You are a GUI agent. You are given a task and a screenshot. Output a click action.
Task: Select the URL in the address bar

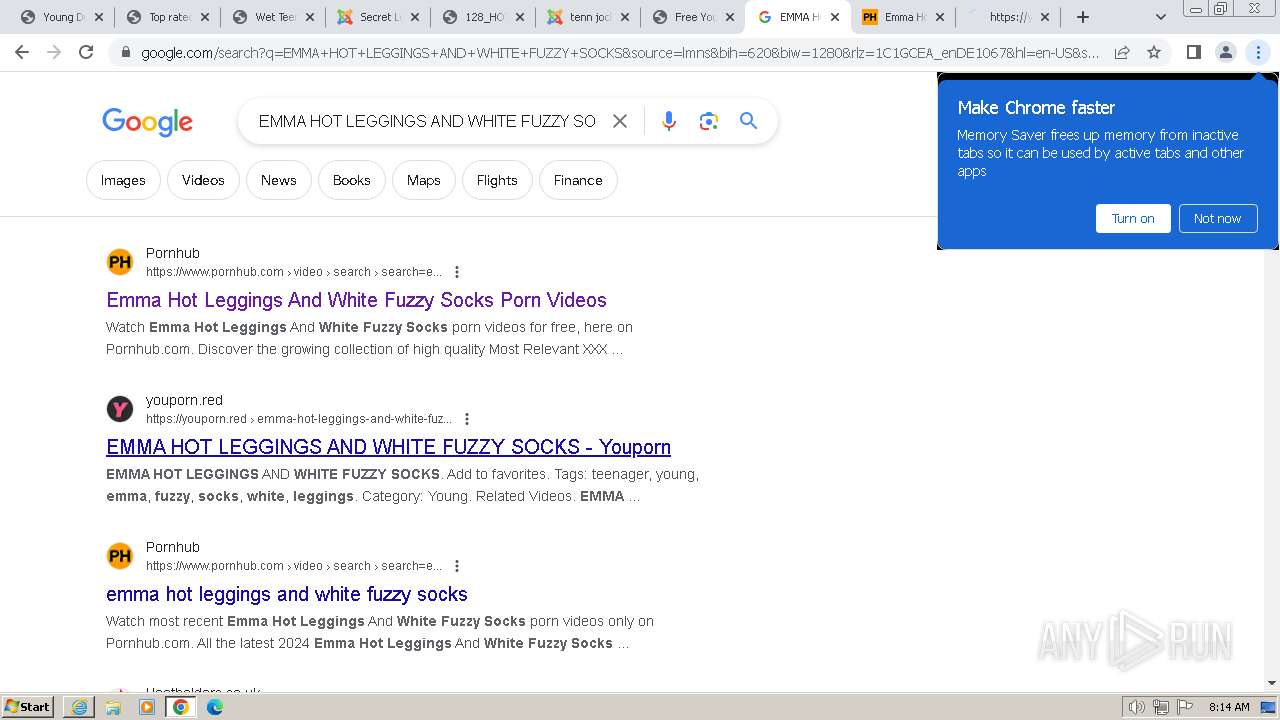click(x=620, y=53)
